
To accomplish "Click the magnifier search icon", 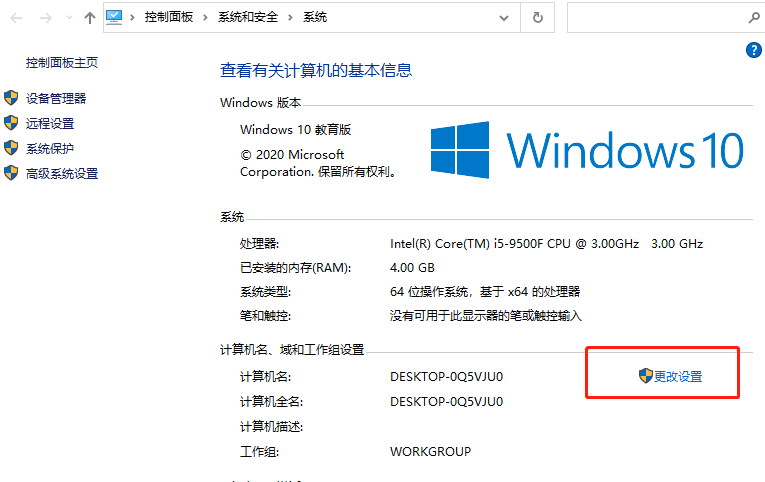I will [x=753, y=17].
